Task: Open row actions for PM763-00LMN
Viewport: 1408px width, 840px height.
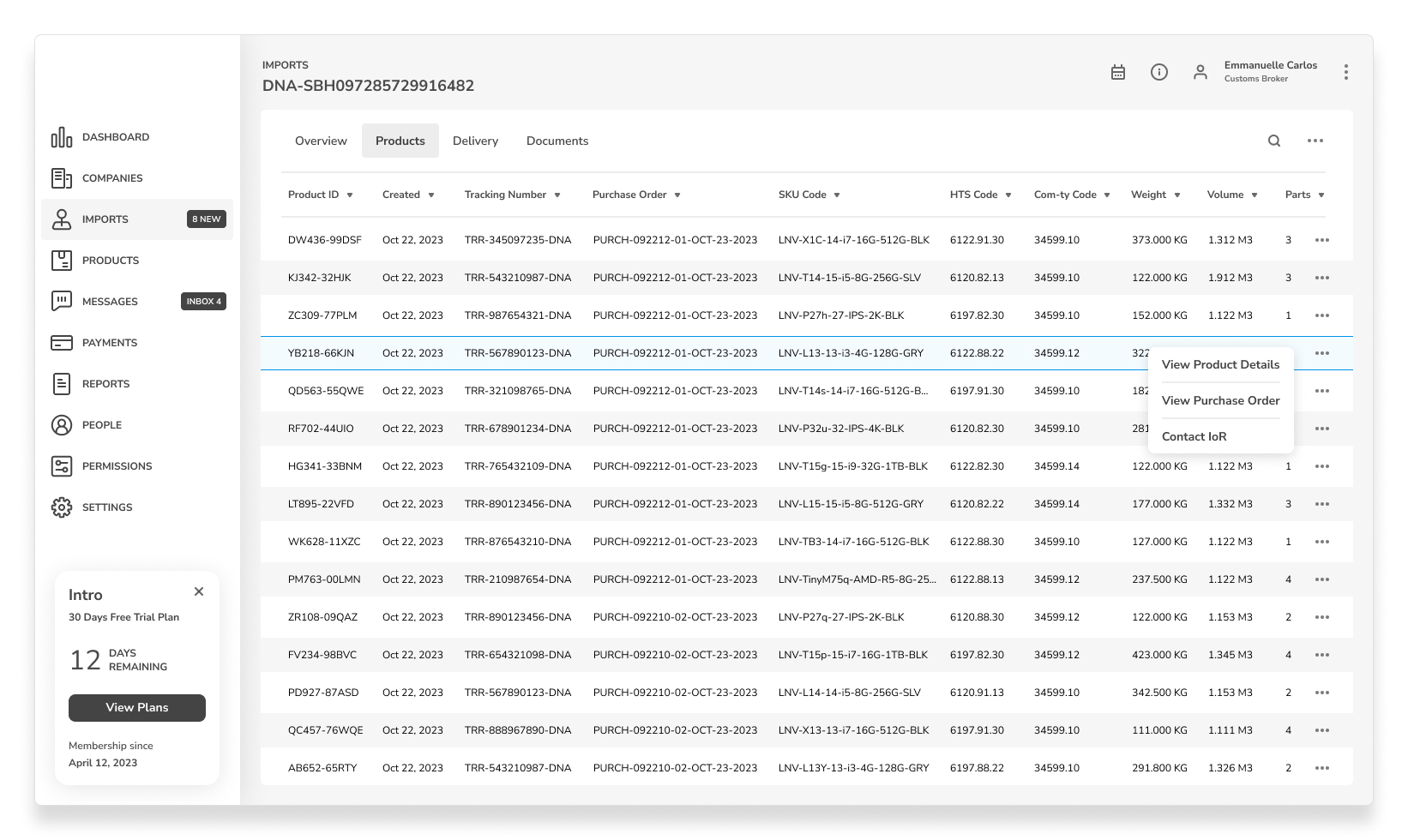Action: [1322, 579]
